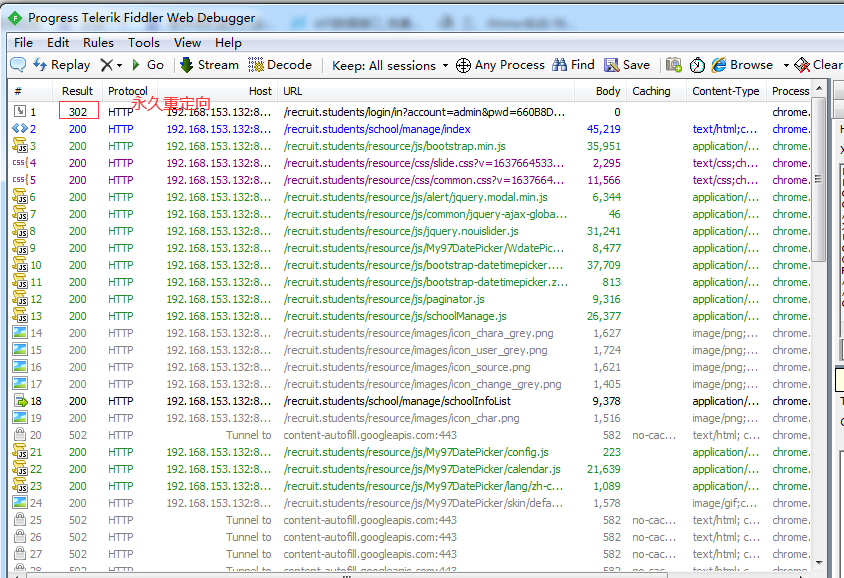The width and height of the screenshot is (844, 578).
Task: Select session 25 content-autofill.googleapis.com:443
Action: tap(370, 520)
